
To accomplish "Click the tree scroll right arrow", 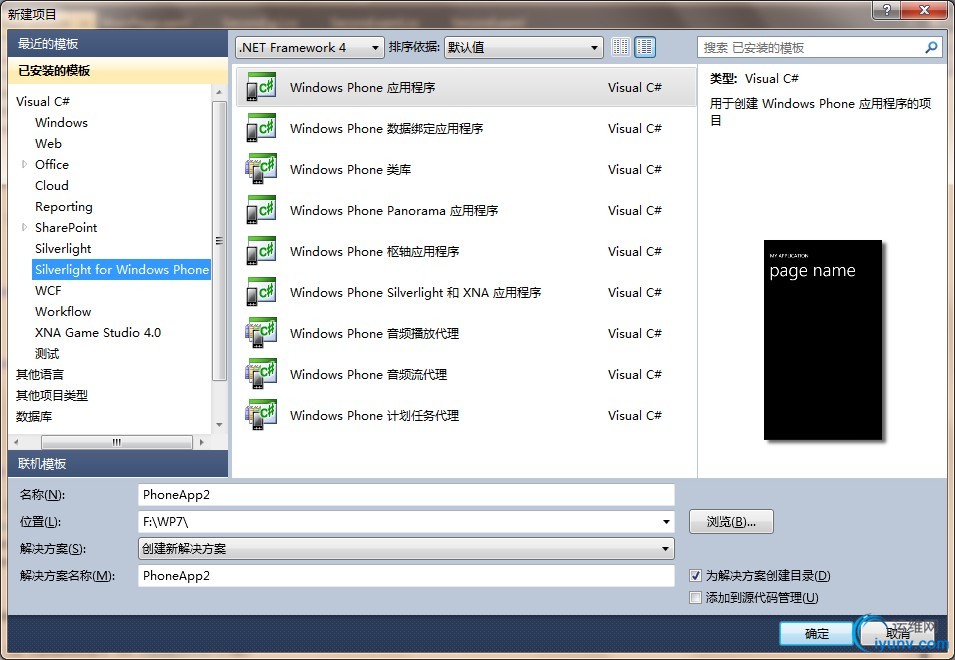I will (202, 442).
